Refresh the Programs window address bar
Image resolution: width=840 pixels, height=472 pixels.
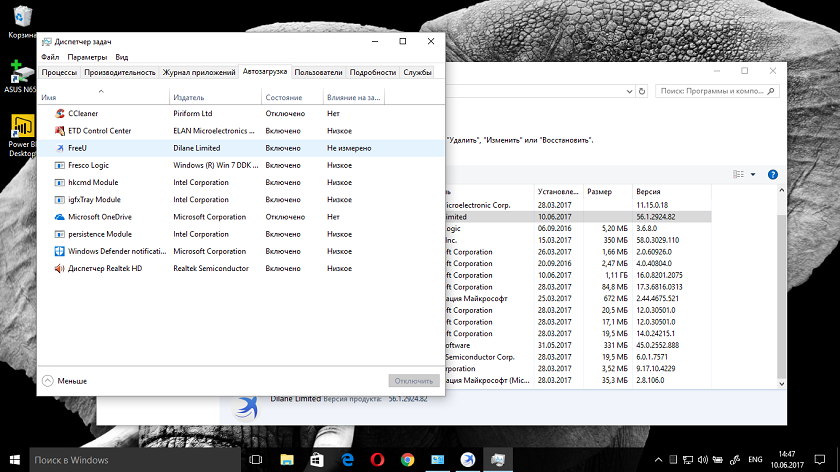click(642, 91)
